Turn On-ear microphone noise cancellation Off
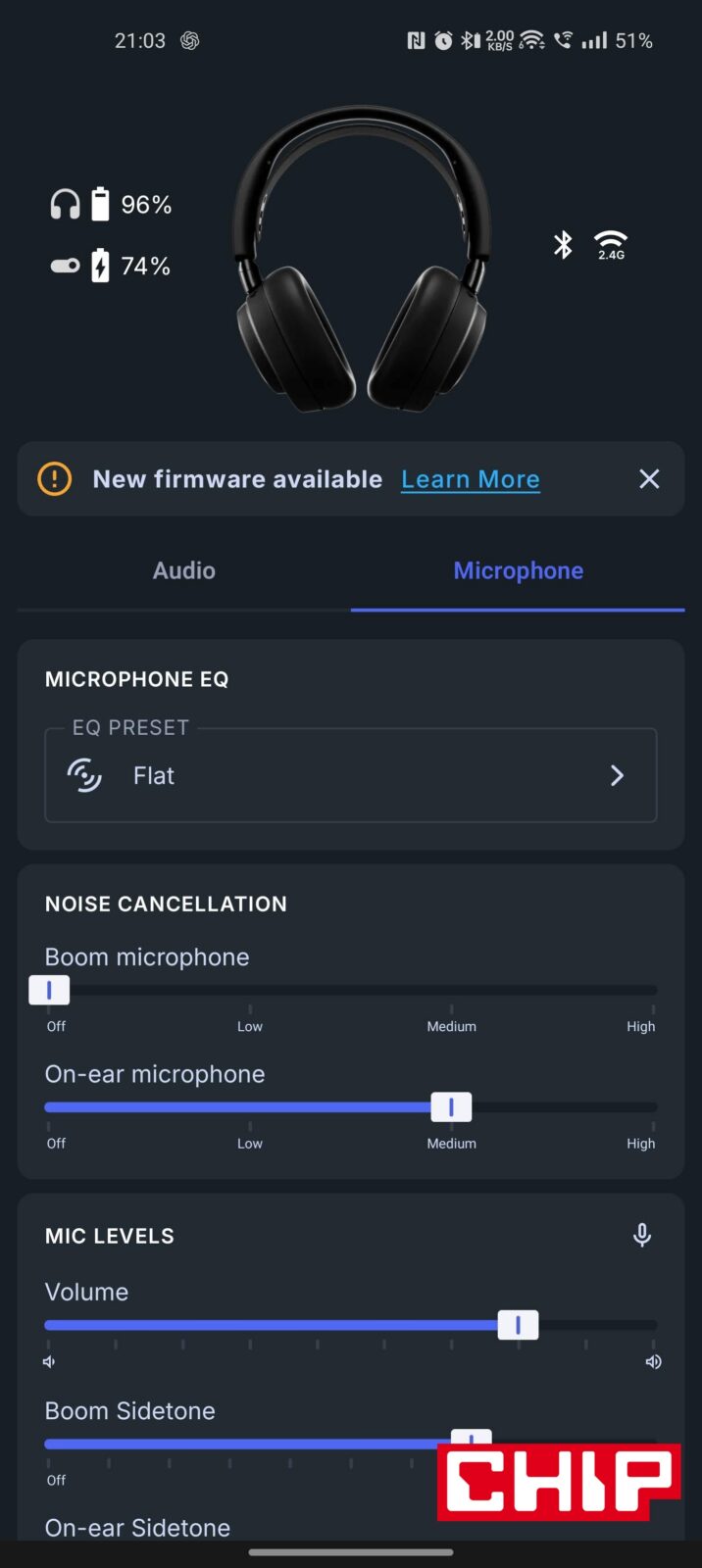 (x=49, y=1107)
